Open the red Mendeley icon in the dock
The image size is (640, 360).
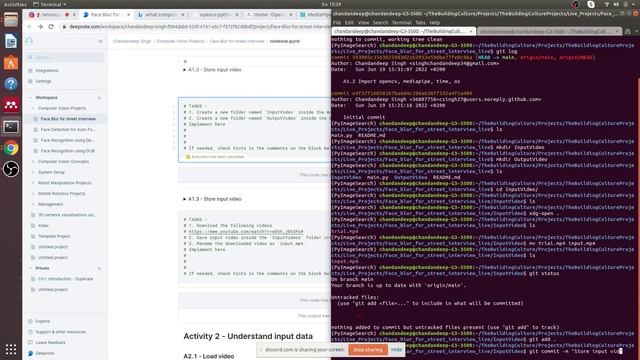11,105
